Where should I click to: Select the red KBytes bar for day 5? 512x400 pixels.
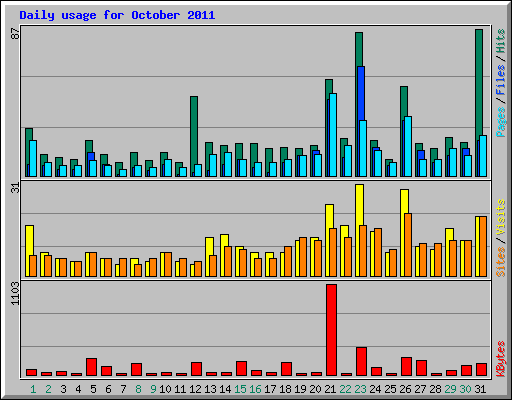click(x=91, y=367)
